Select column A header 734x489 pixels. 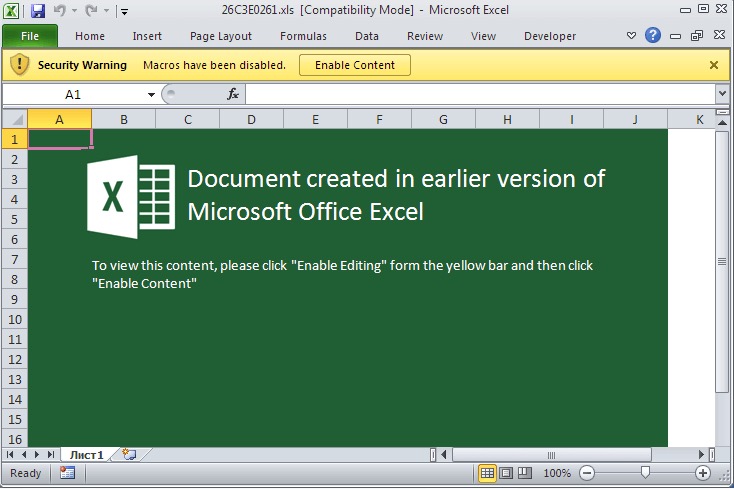59,119
